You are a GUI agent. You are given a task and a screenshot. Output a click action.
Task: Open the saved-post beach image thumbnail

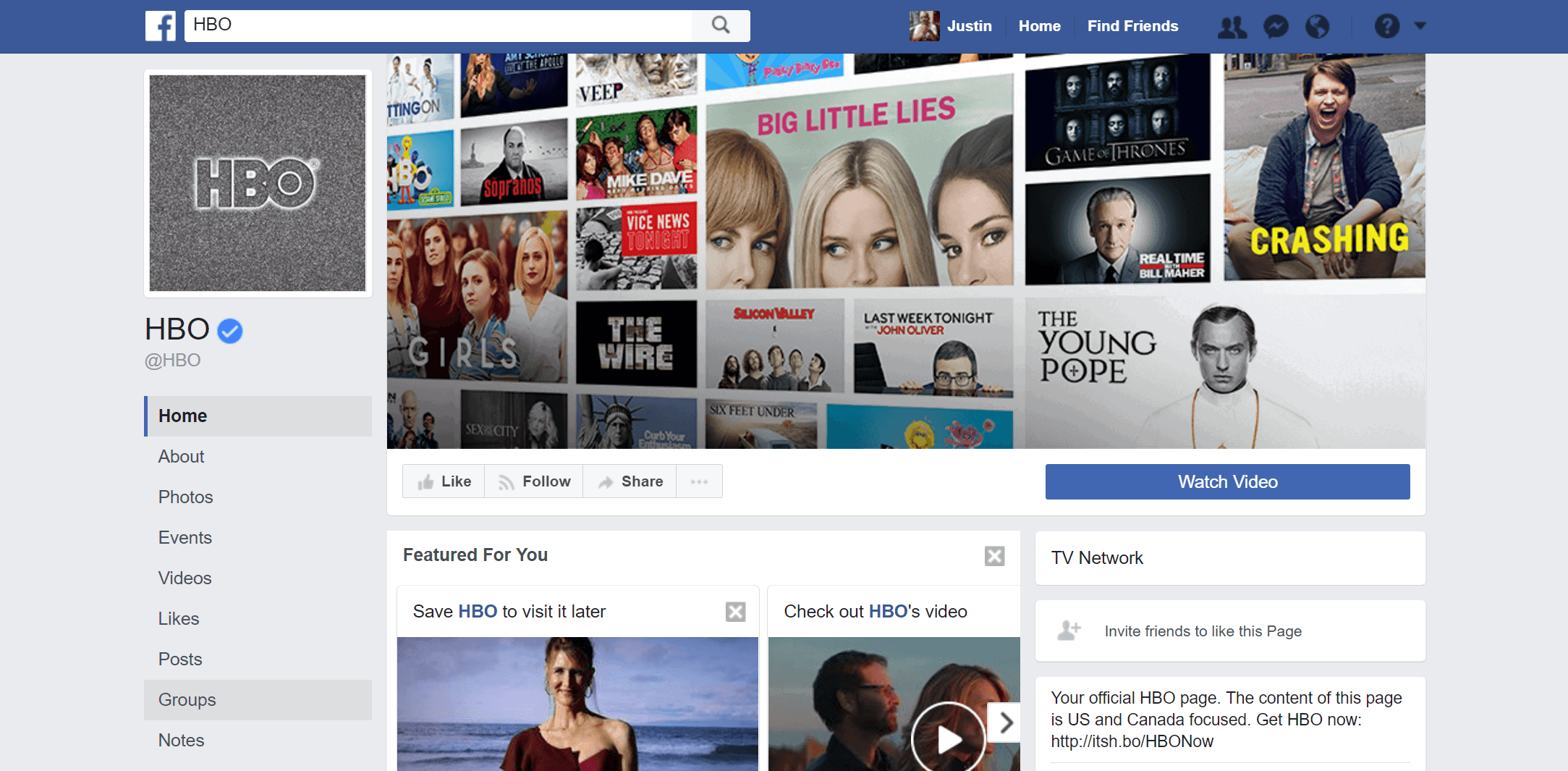pos(577,704)
